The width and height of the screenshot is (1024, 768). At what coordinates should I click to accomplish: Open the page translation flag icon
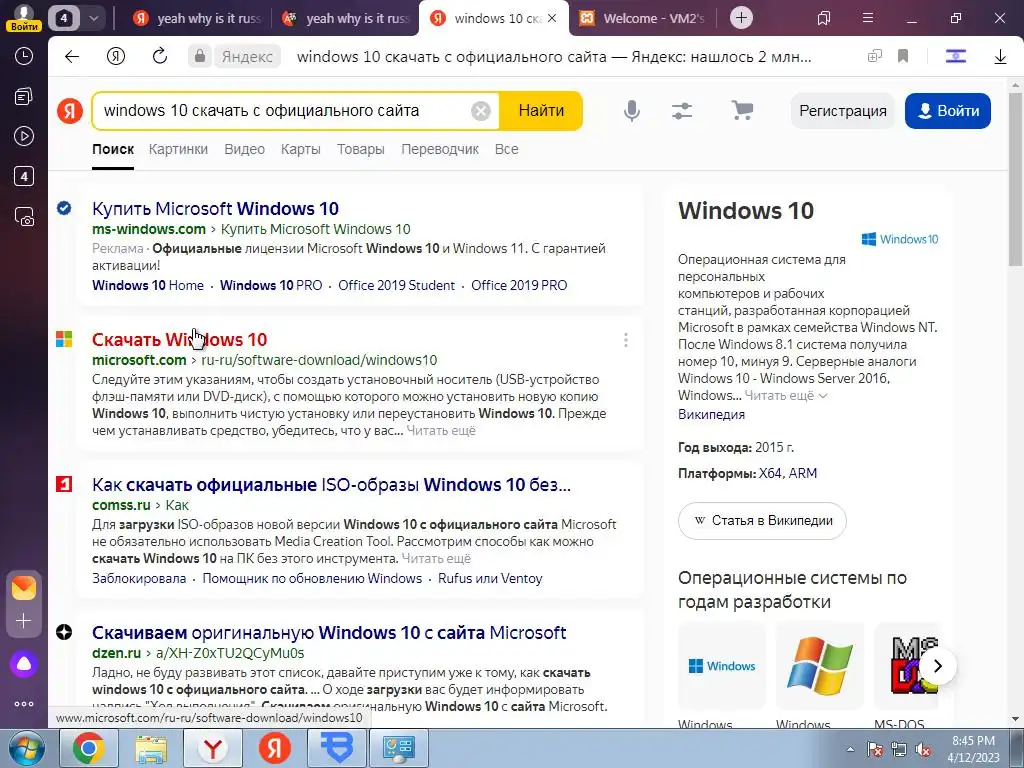[955, 57]
